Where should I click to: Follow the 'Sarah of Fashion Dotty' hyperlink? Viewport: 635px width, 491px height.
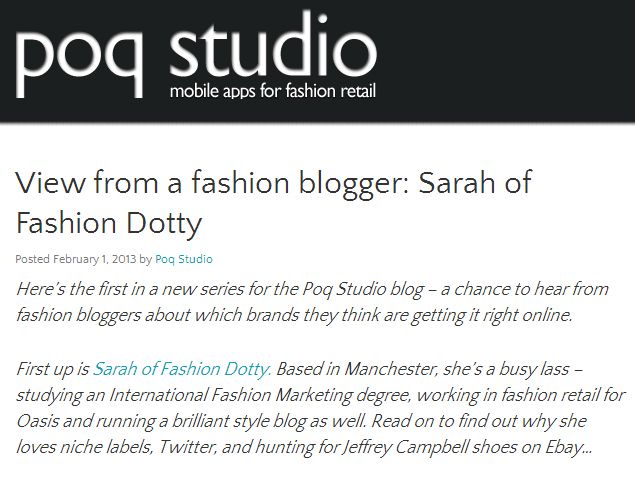(x=182, y=369)
